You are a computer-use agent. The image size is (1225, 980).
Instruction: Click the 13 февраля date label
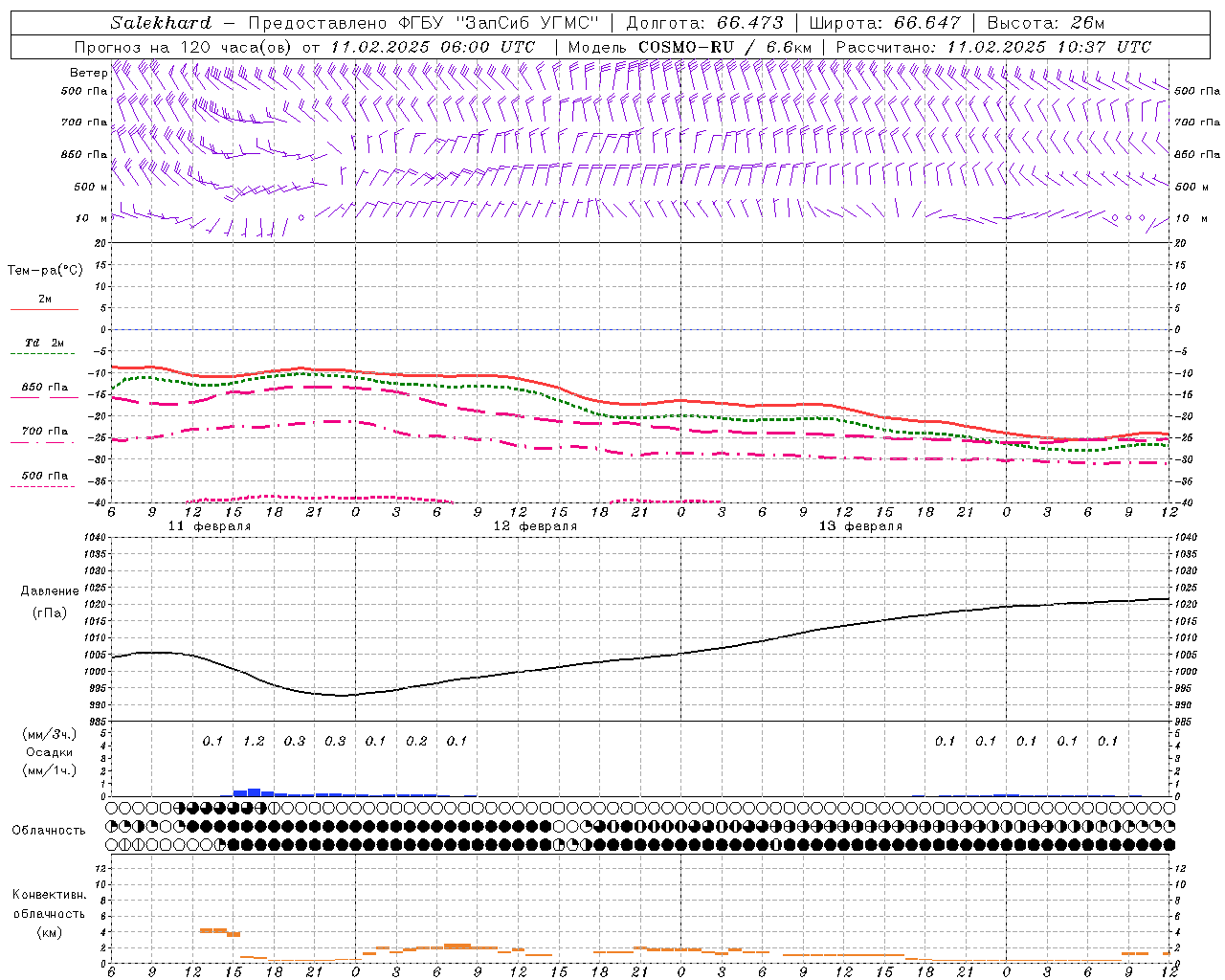(860, 526)
